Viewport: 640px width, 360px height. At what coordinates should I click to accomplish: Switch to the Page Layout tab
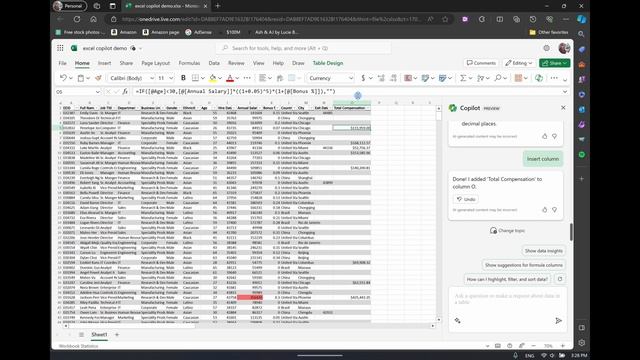[156, 63]
